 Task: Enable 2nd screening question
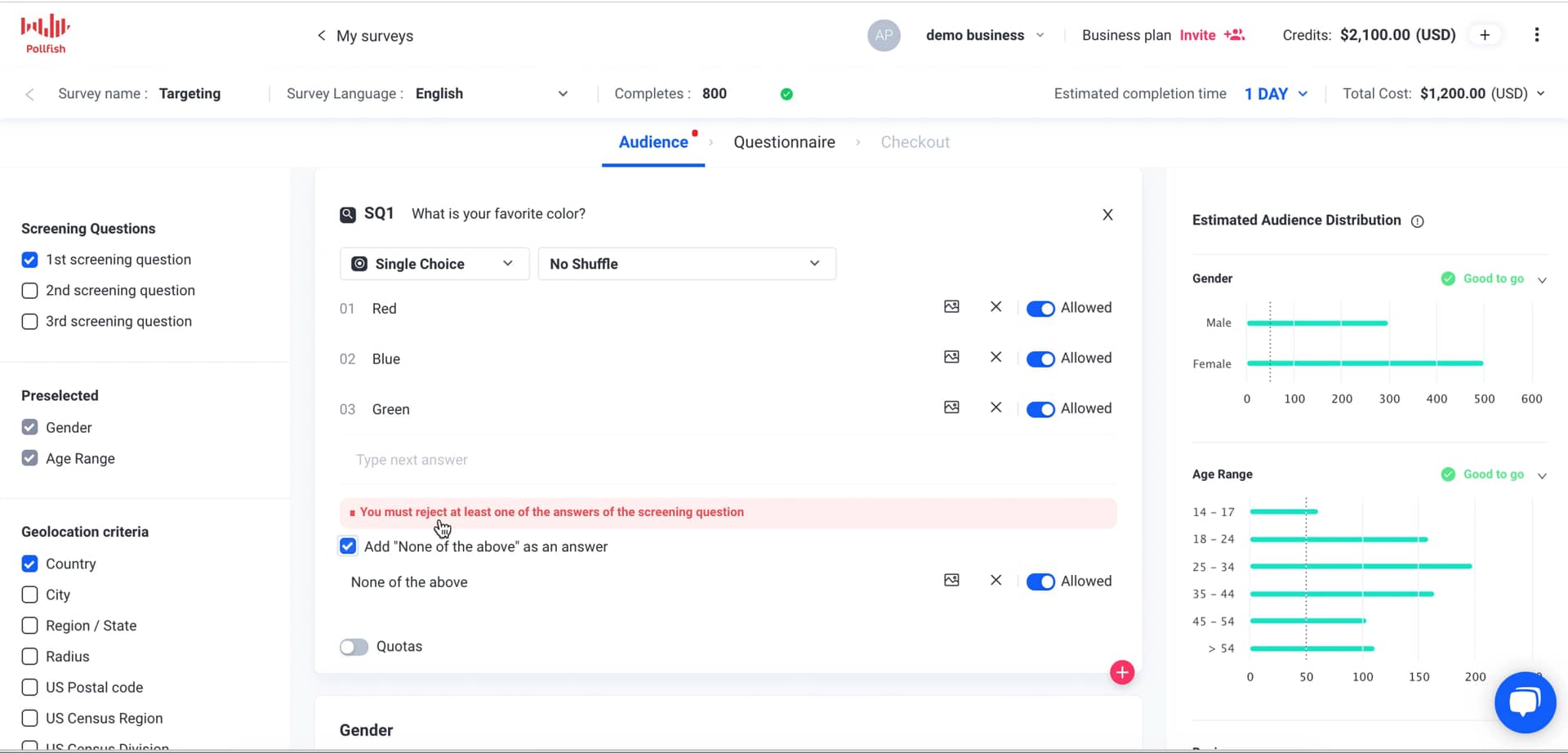coord(29,291)
